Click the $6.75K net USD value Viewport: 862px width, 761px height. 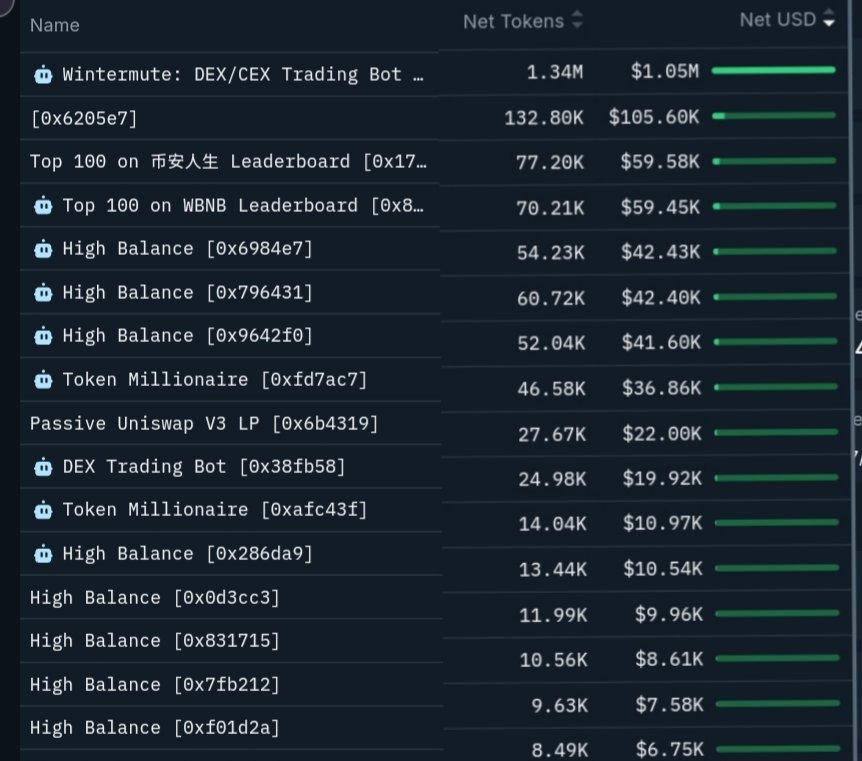670,749
